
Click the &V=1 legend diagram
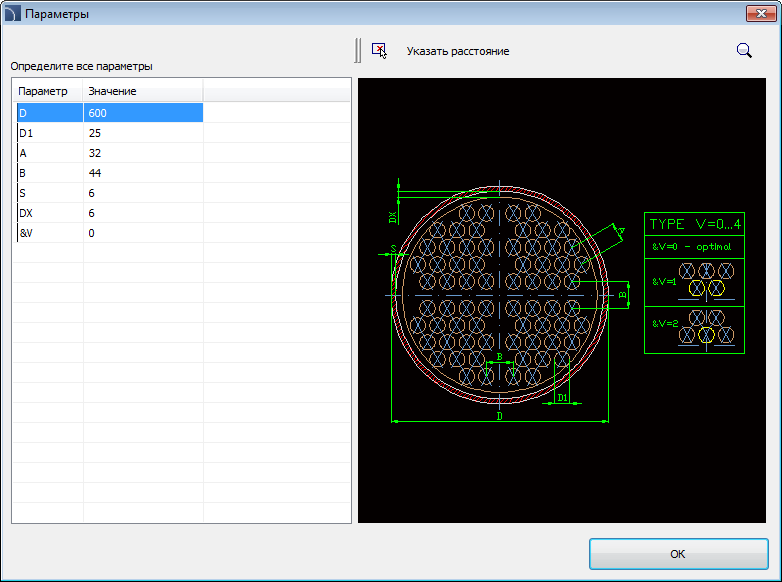(706, 281)
